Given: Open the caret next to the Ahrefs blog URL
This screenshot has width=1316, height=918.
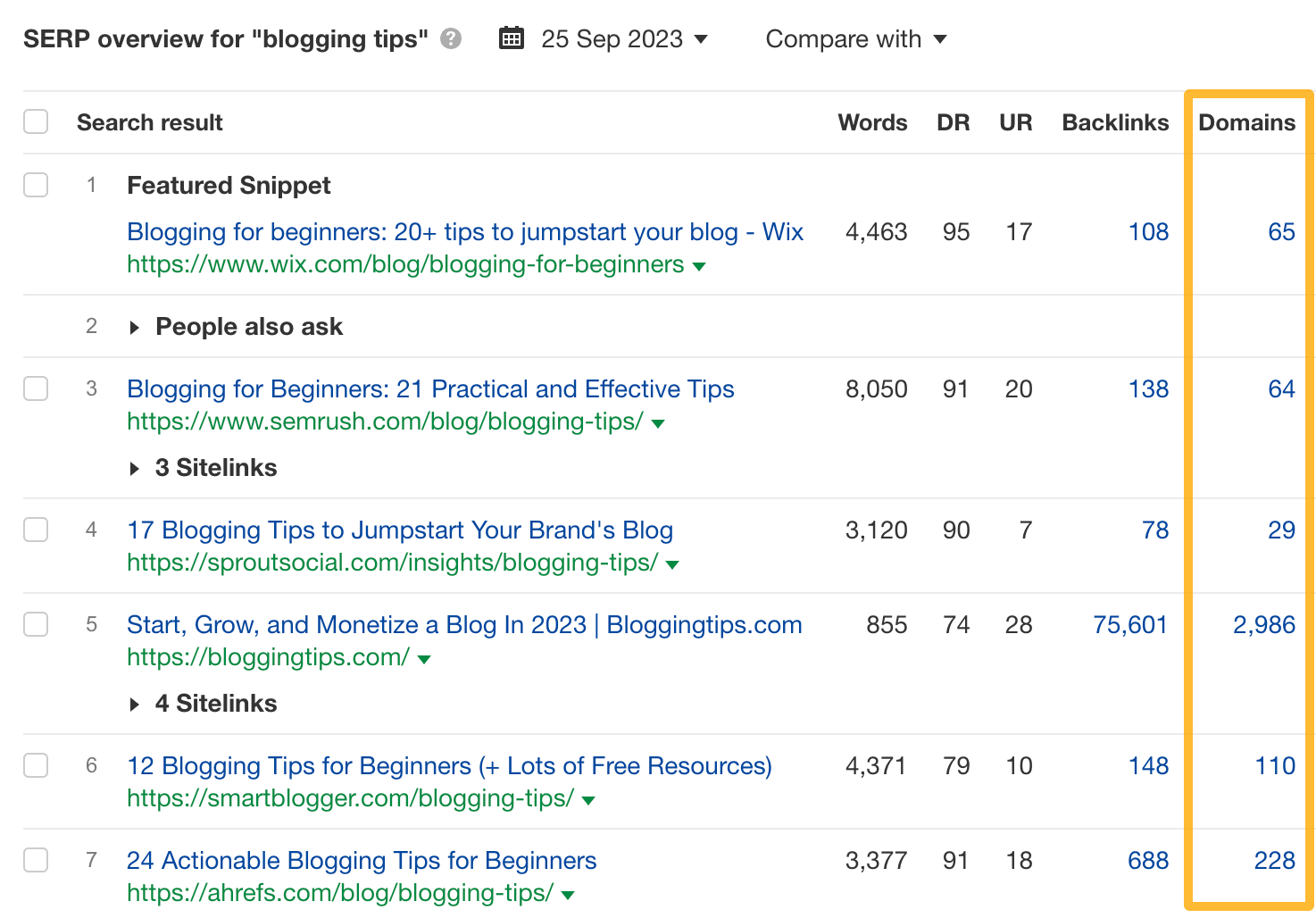Looking at the screenshot, I should click(567, 893).
